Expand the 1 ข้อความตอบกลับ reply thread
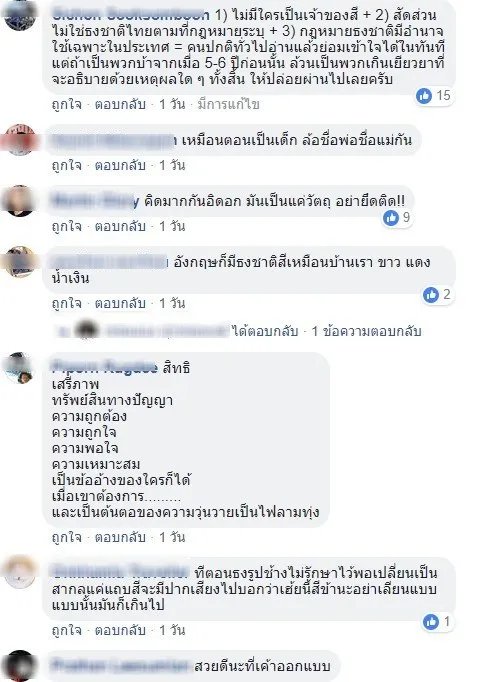Image resolution: width=487 pixels, height=682 pixels. (366, 331)
